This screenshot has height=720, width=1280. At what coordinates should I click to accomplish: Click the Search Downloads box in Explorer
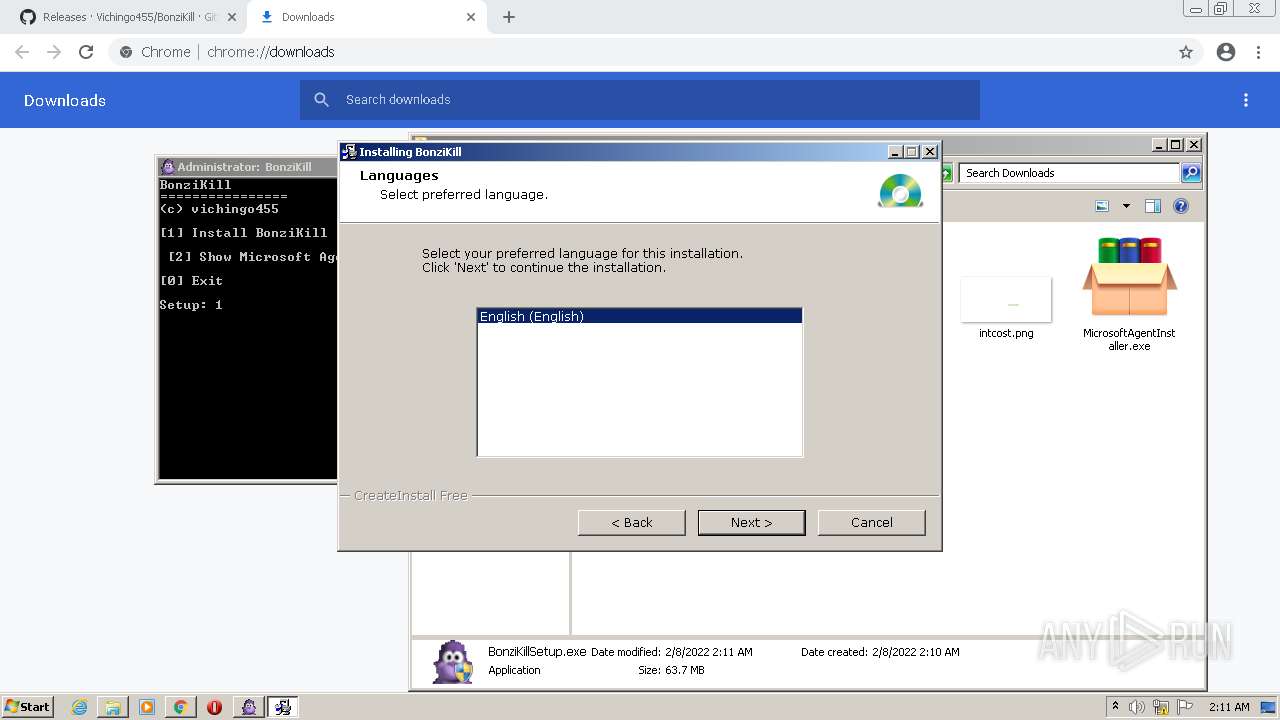coord(1070,173)
